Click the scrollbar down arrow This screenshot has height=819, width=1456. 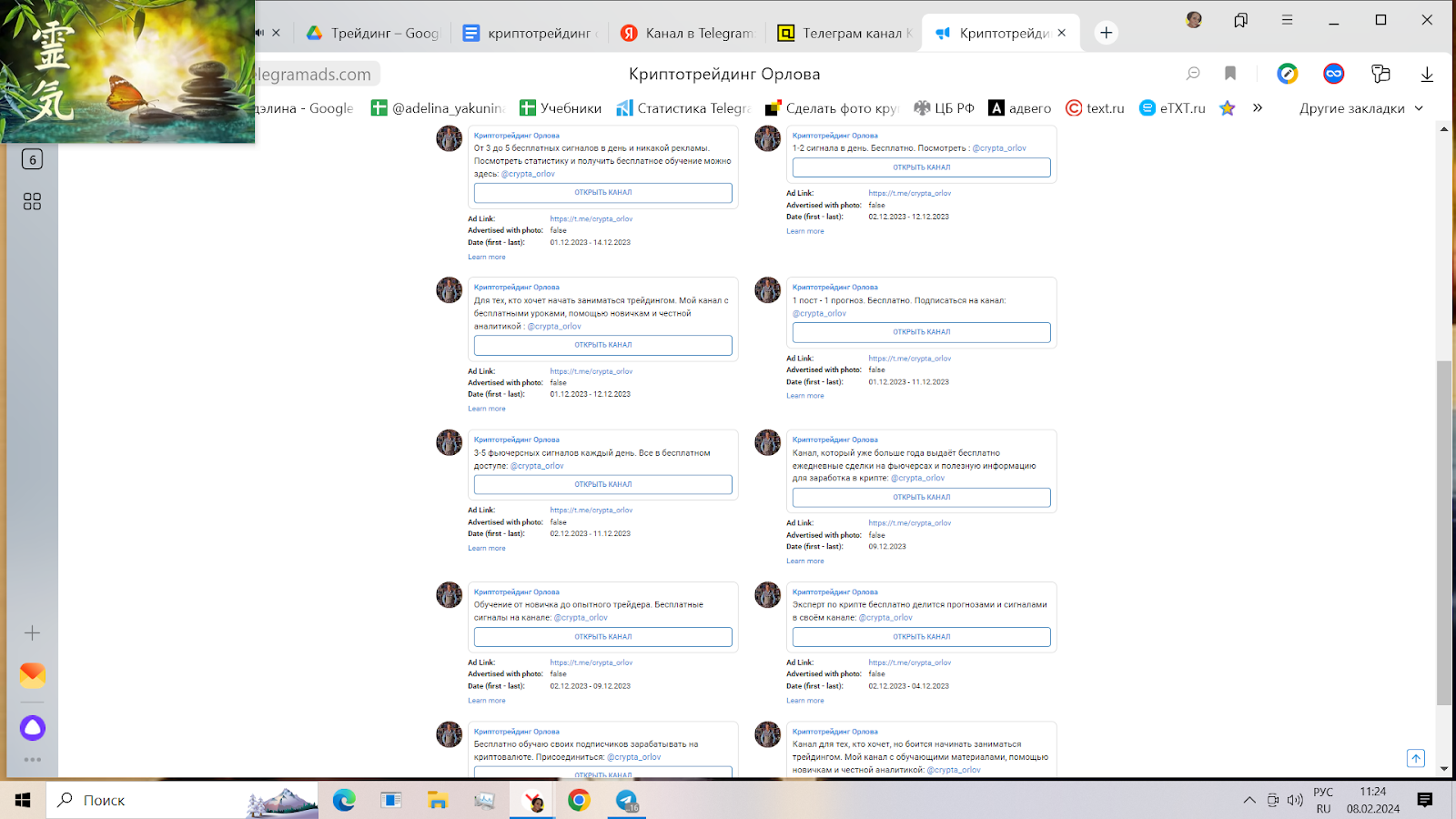[x=1444, y=768]
